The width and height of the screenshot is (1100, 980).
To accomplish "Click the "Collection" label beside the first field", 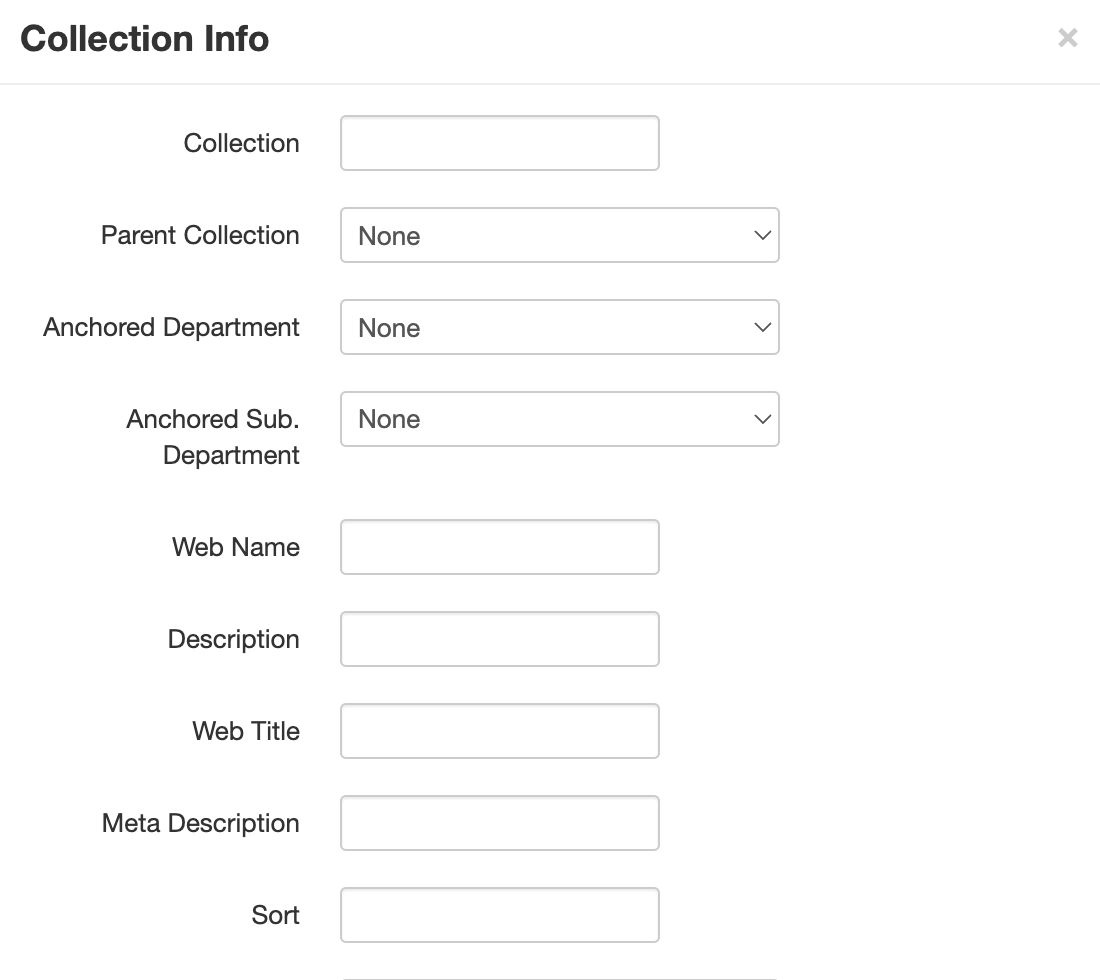I will tap(242, 143).
